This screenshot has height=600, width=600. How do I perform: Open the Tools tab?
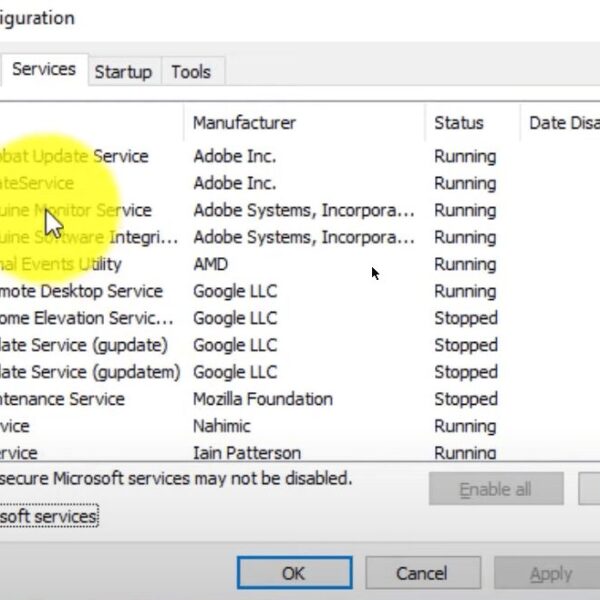191,72
